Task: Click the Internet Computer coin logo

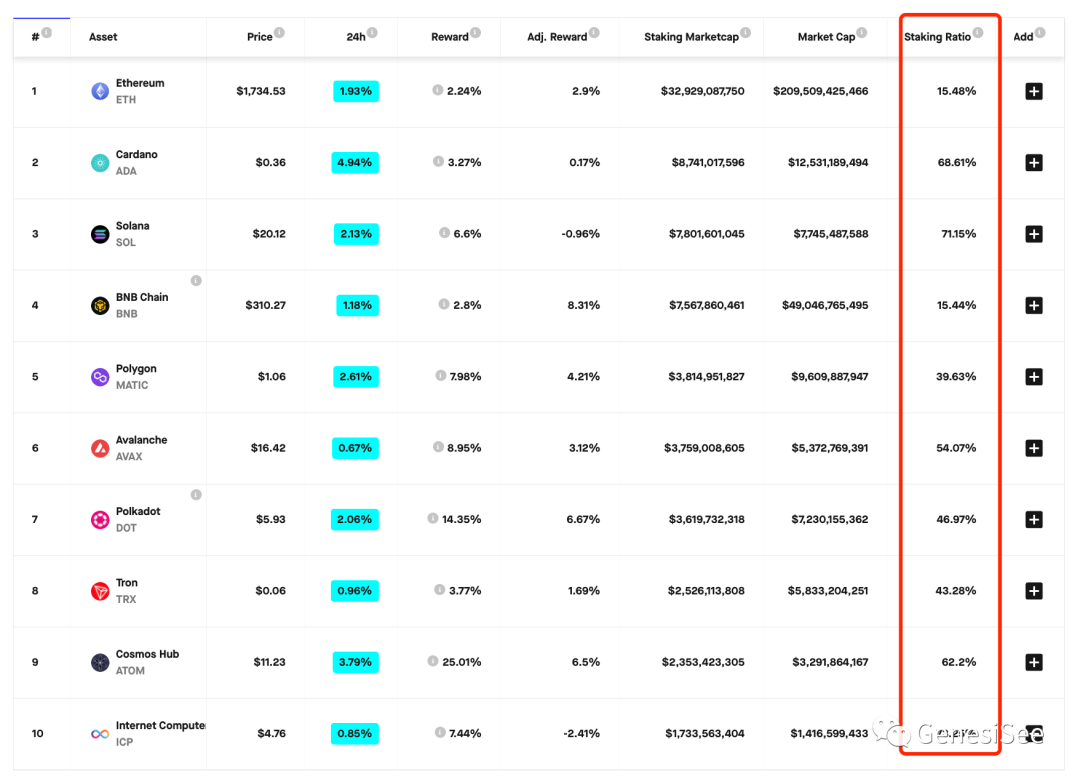Action: (x=100, y=734)
